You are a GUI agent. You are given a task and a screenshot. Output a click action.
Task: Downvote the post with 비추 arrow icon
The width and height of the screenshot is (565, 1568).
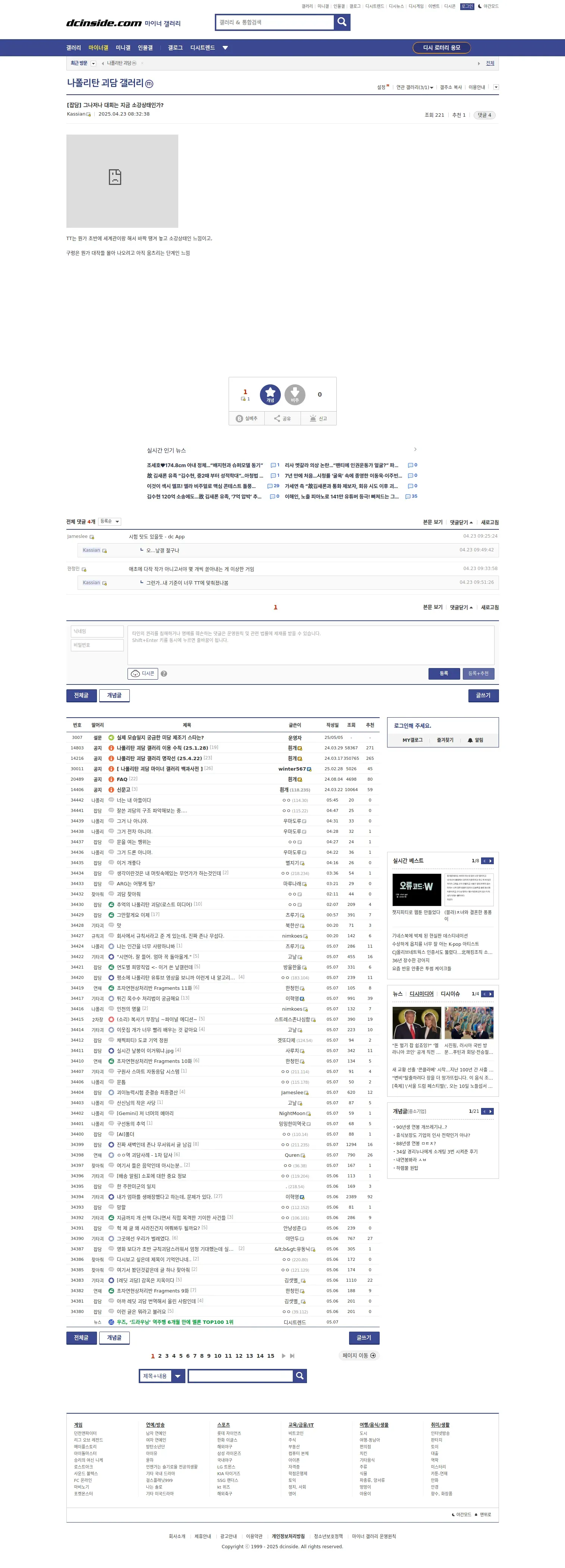295,394
